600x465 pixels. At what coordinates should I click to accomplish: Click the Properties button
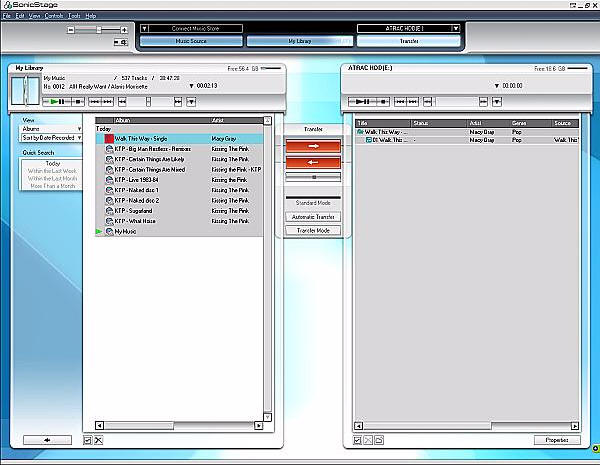coord(556,440)
